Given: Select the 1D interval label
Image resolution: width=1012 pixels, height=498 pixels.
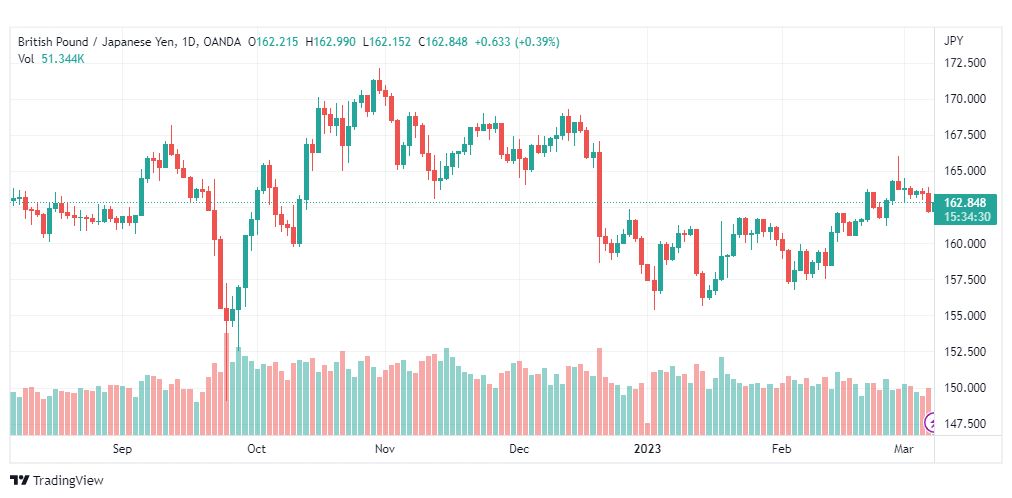Looking at the screenshot, I should point(188,42).
